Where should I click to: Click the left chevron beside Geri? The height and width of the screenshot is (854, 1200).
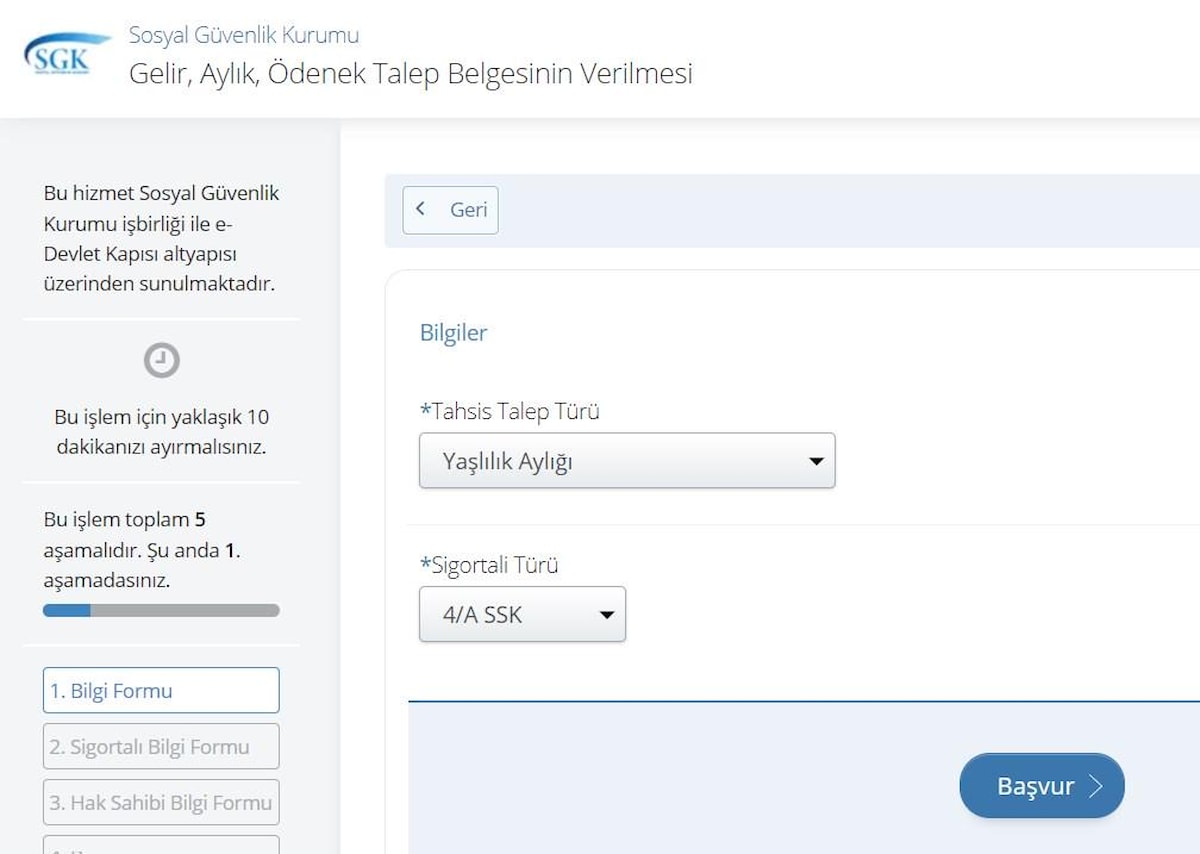(x=421, y=209)
